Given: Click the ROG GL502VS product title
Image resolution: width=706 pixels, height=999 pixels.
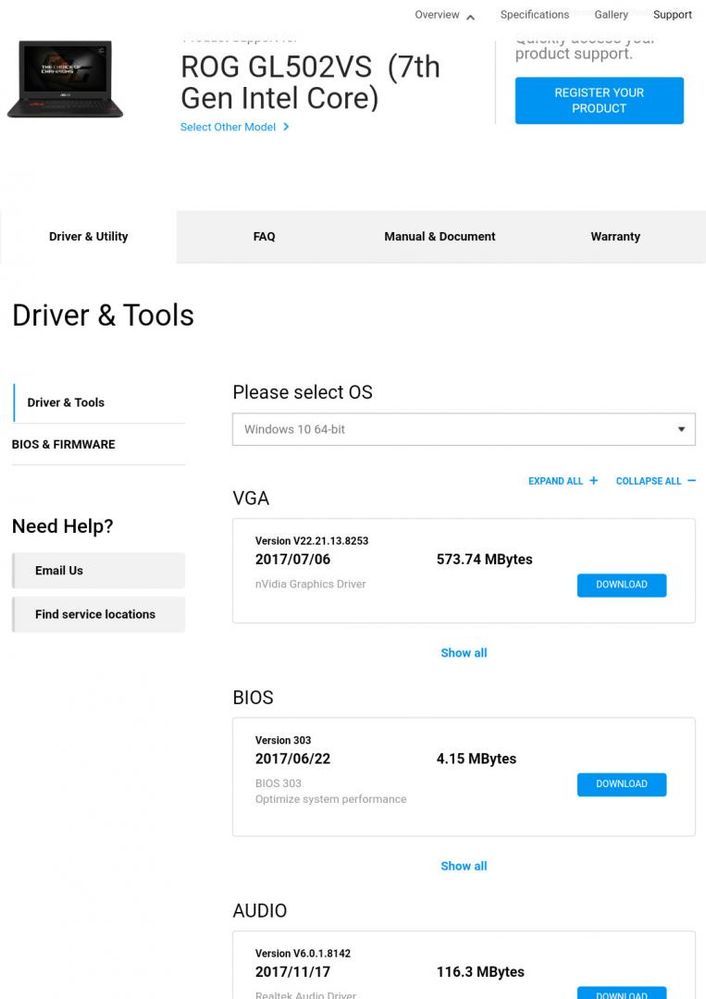Looking at the screenshot, I should [310, 83].
